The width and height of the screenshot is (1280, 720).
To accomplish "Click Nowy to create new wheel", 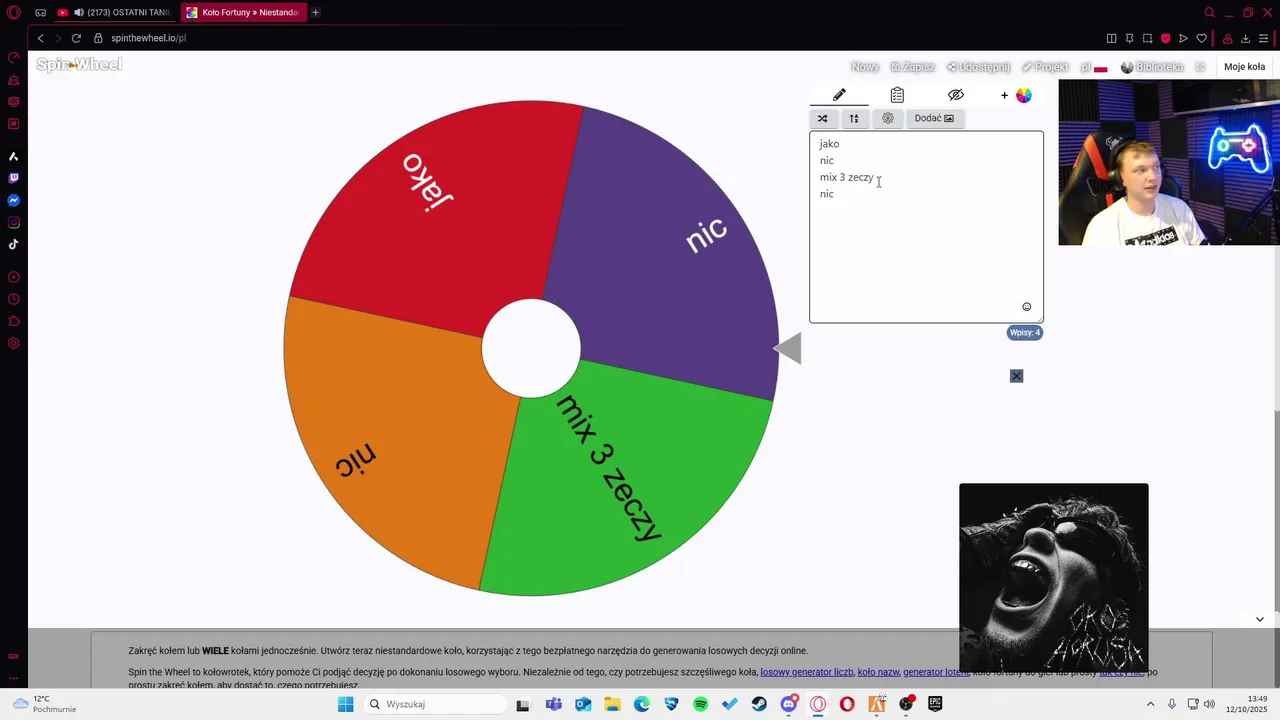I will tap(865, 67).
